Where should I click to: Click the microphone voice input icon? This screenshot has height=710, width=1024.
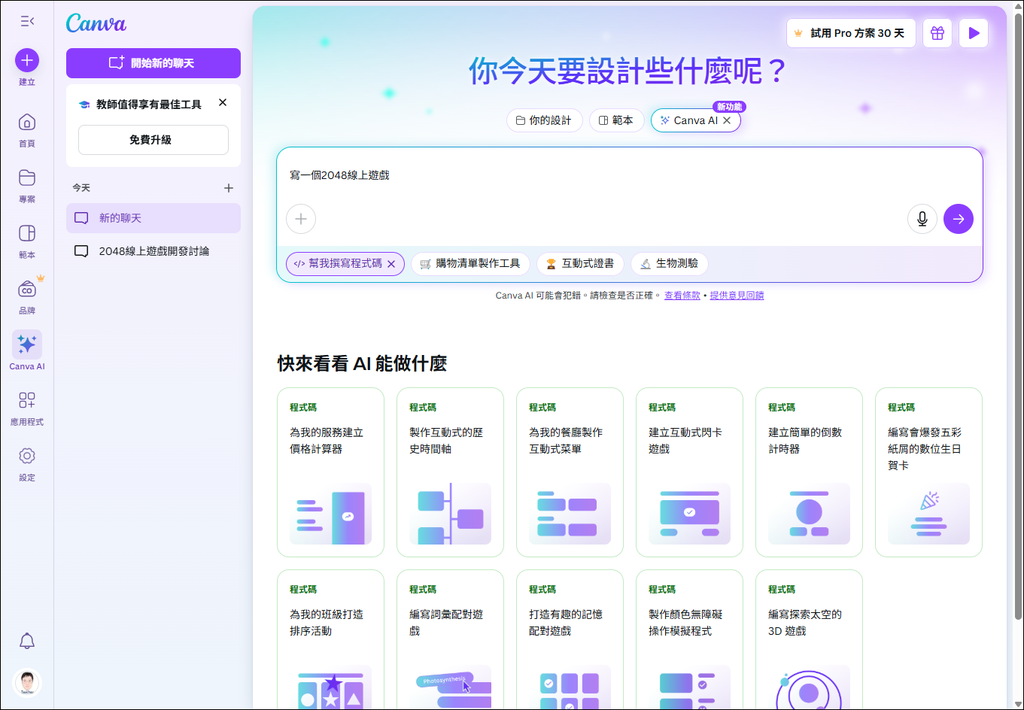click(922, 219)
